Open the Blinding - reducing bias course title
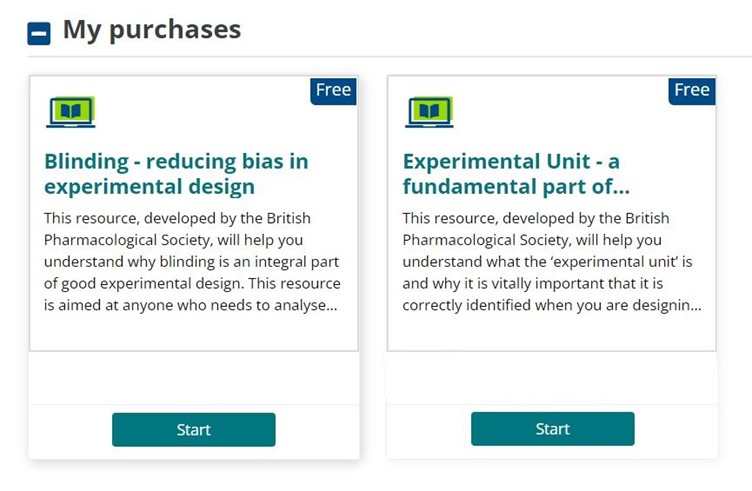This screenshot has width=752, height=491. click(x=176, y=174)
